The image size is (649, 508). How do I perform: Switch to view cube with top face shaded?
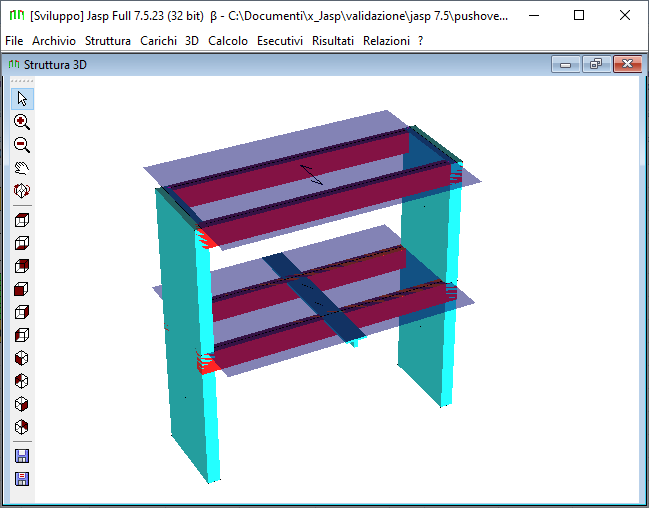pos(22,220)
